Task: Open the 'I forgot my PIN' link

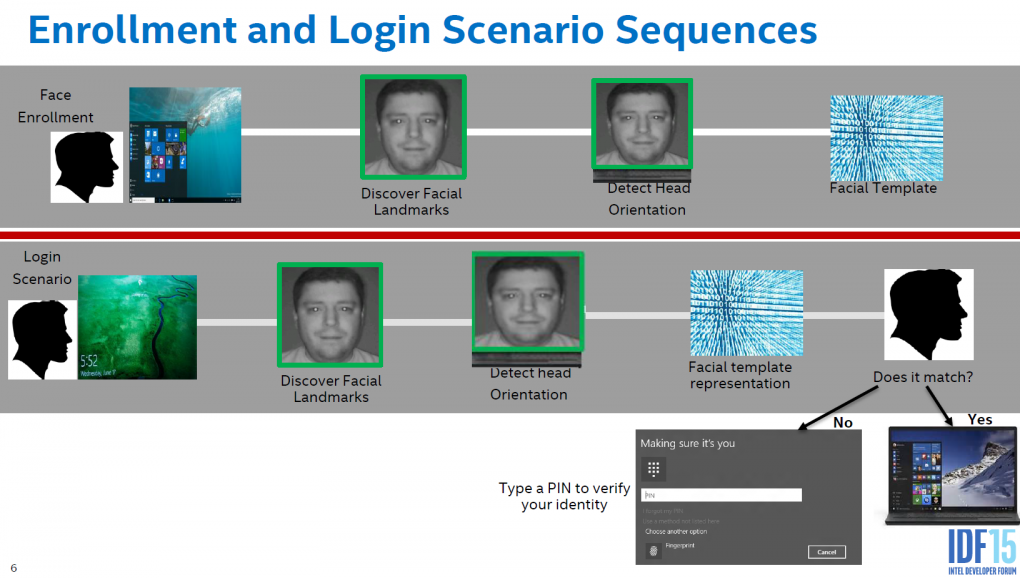Action: point(664,512)
